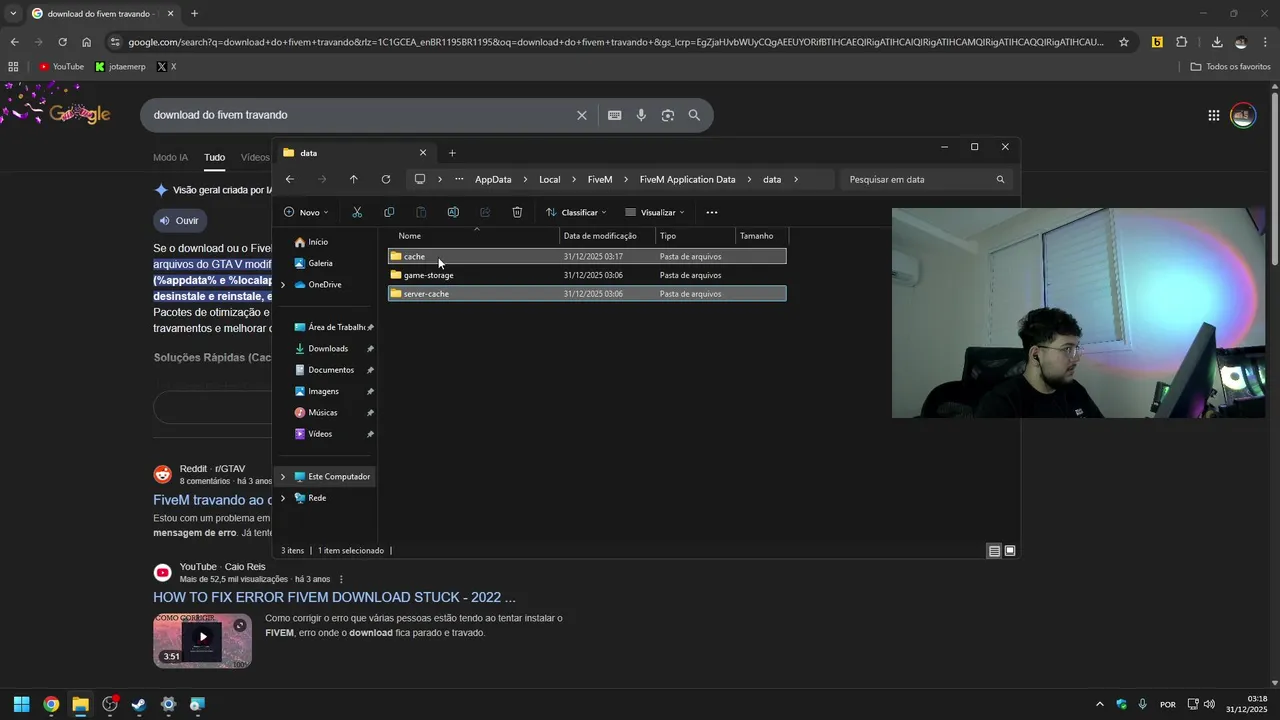This screenshot has width=1280, height=720.
Task: Click the Explorer Back arrow
Action: pyautogui.click(x=290, y=179)
